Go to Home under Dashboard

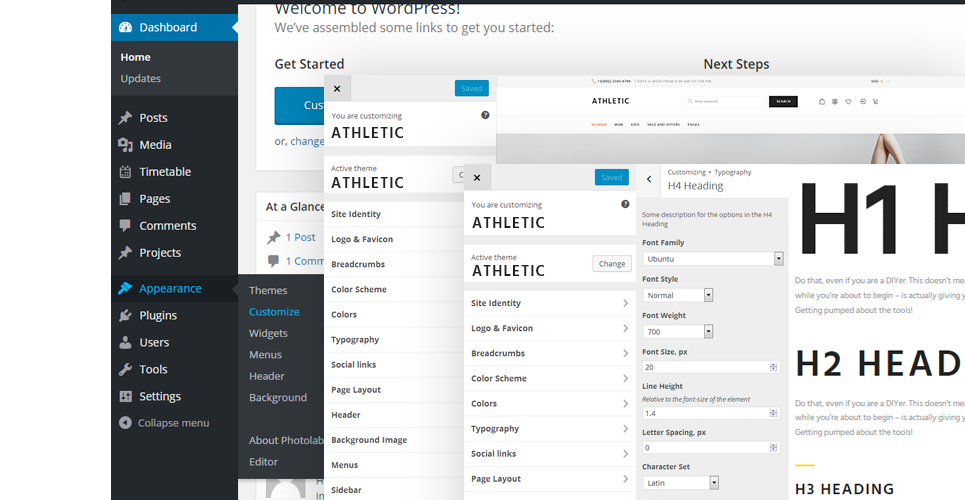pyautogui.click(x=135, y=57)
